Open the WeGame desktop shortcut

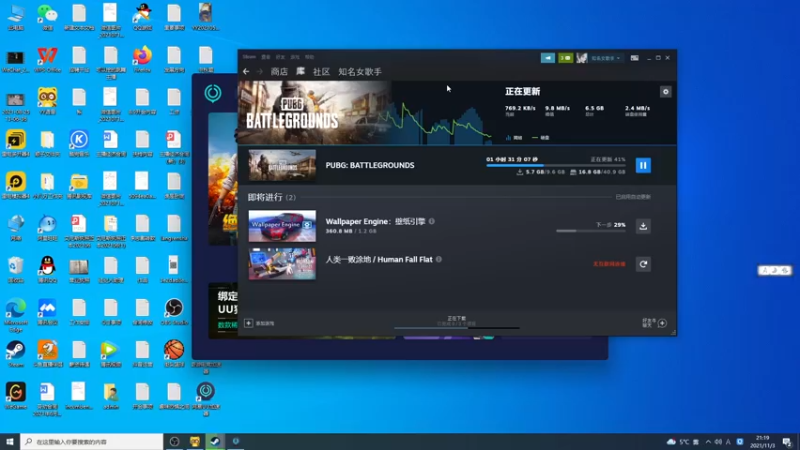tap(16, 395)
